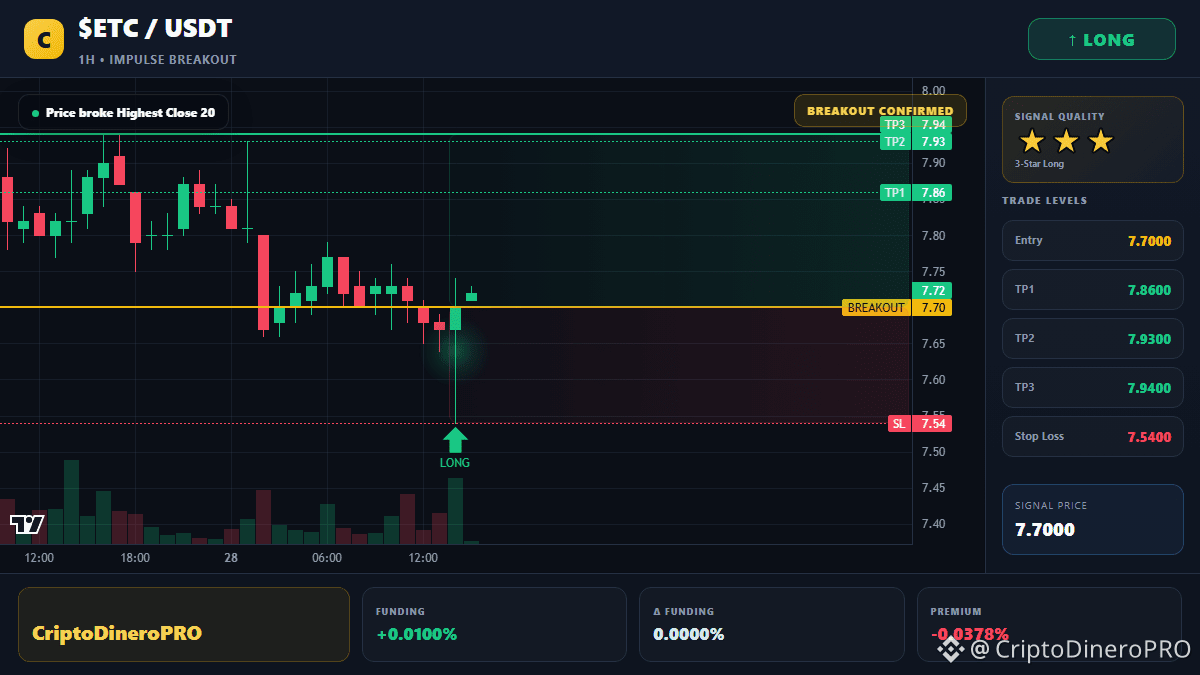1200x675 pixels.
Task: Click the 3-Star Long label
Action: click(1039, 164)
